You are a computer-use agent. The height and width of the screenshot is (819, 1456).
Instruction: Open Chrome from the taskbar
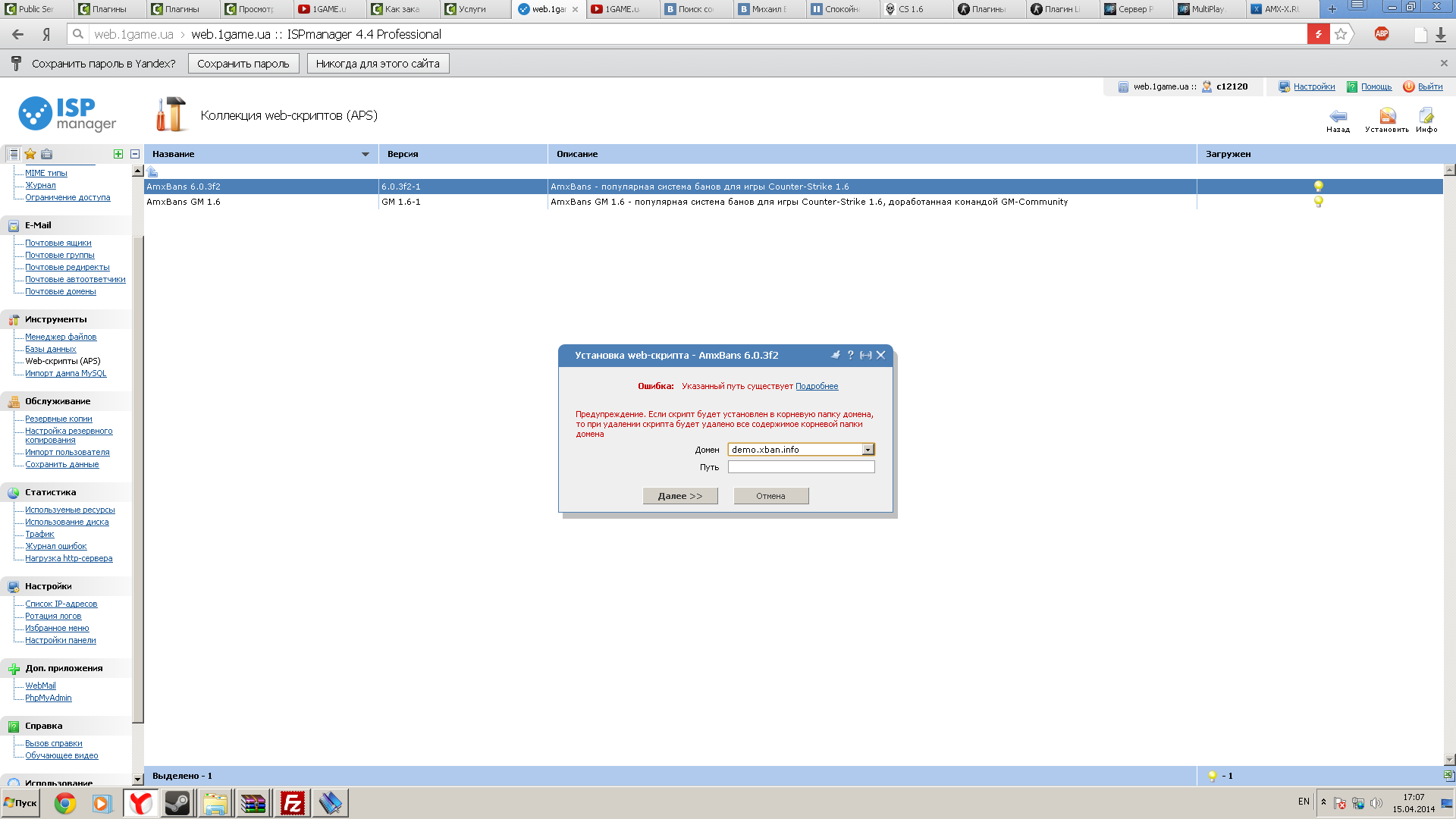(64, 803)
